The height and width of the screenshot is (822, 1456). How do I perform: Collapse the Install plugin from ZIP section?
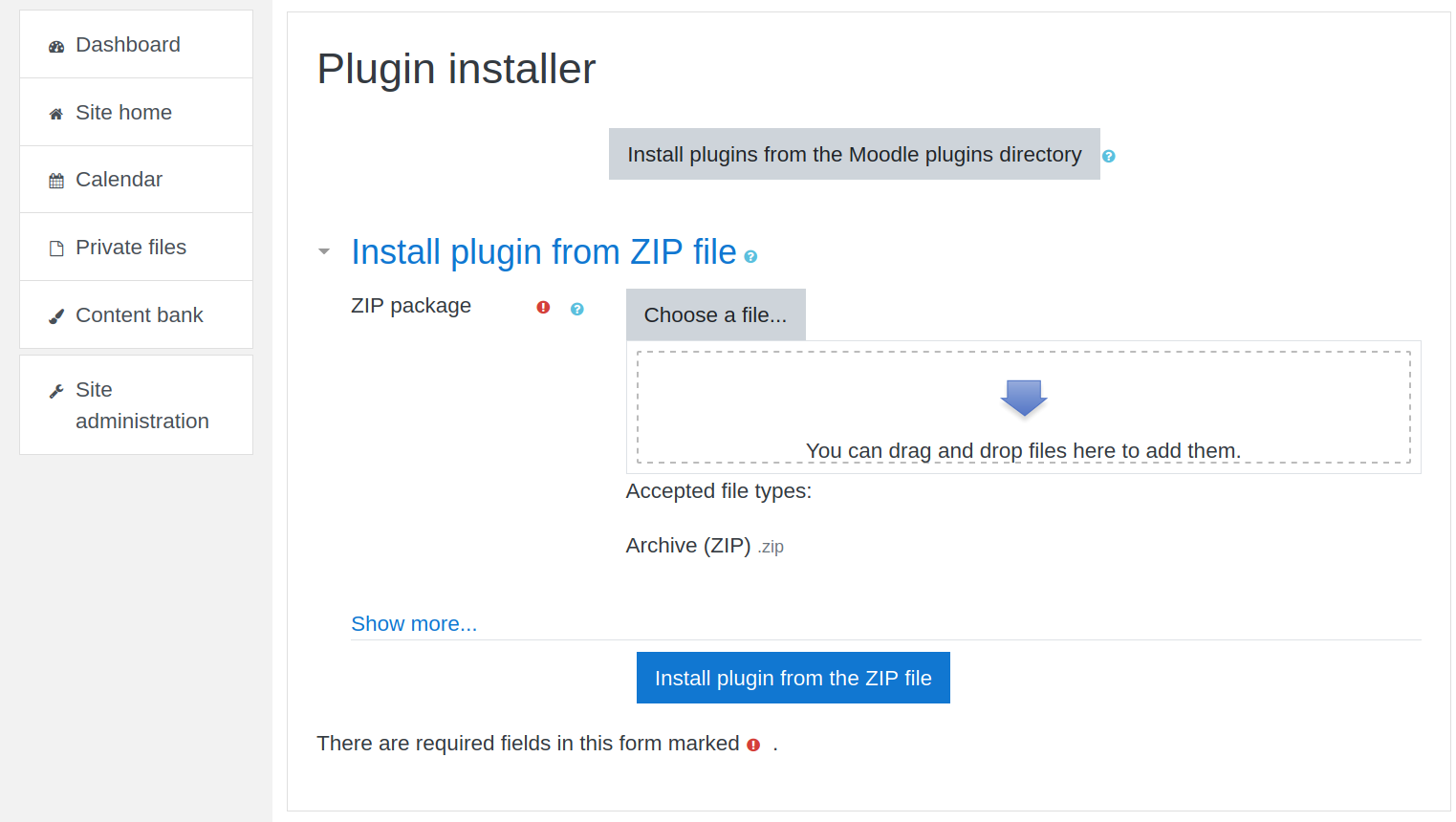click(x=324, y=251)
